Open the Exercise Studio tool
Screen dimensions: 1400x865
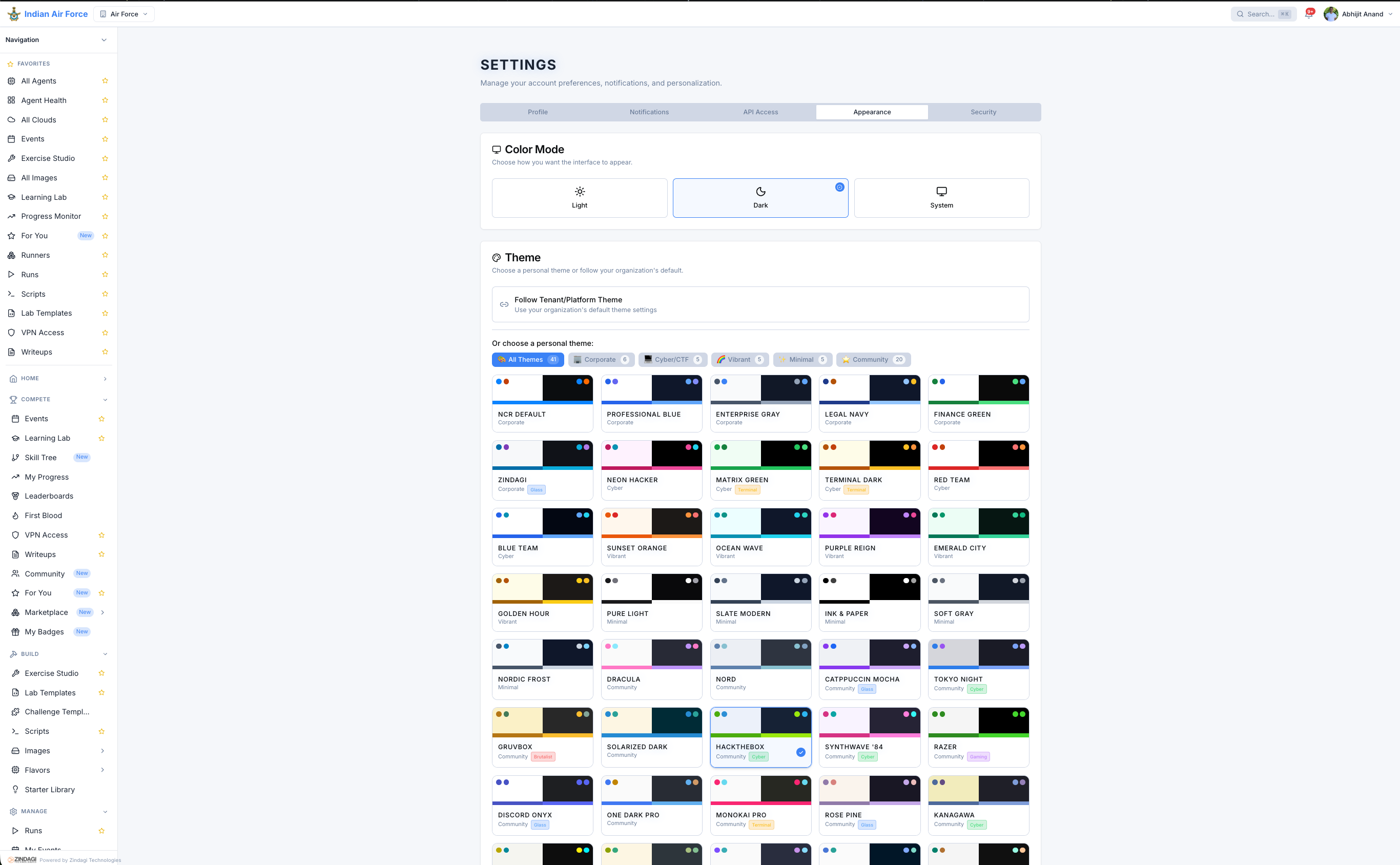pyautogui.click(x=48, y=158)
